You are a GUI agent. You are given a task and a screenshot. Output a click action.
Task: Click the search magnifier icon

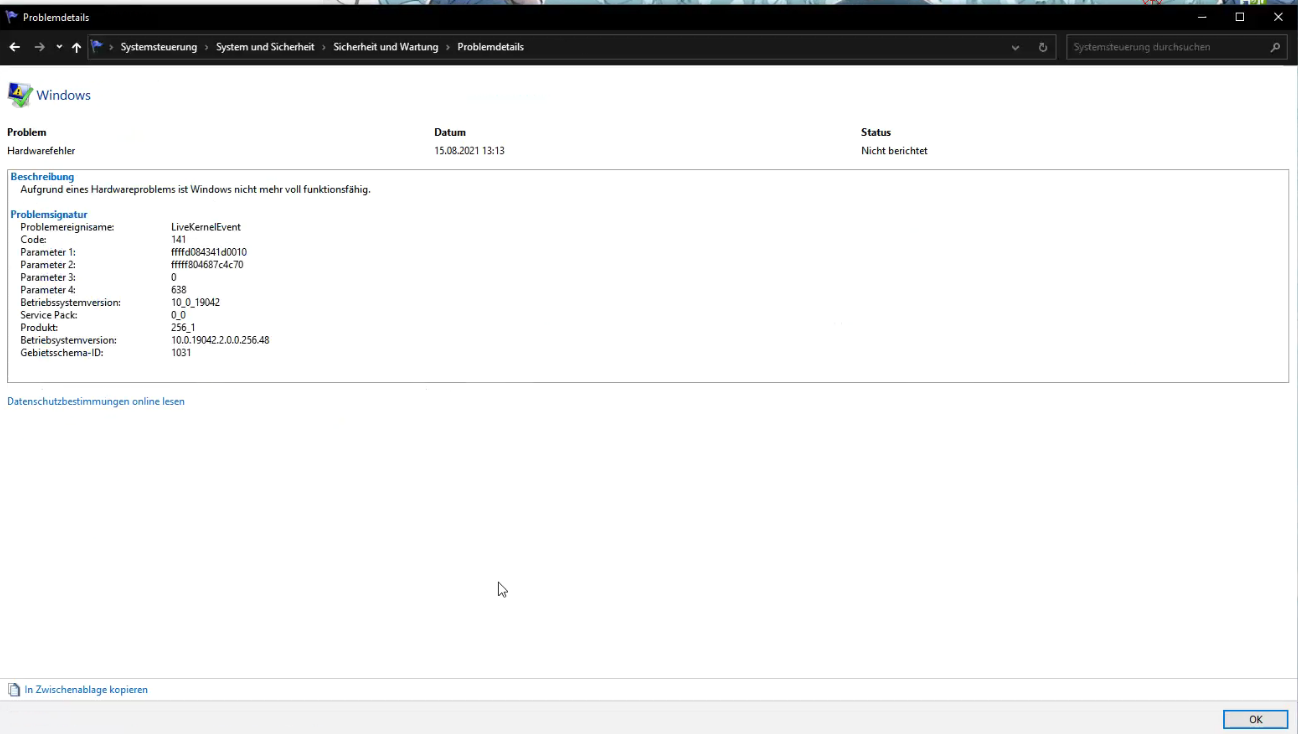[x=1275, y=47]
